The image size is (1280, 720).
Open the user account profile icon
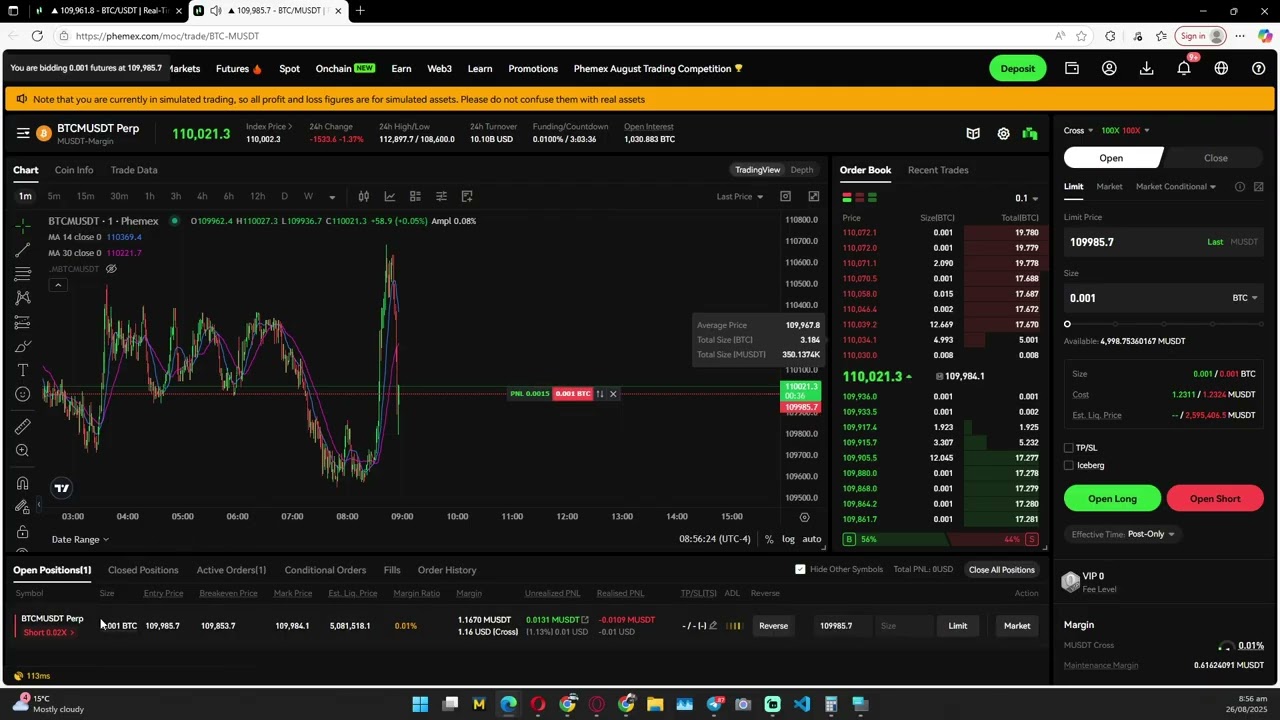tap(1109, 69)
